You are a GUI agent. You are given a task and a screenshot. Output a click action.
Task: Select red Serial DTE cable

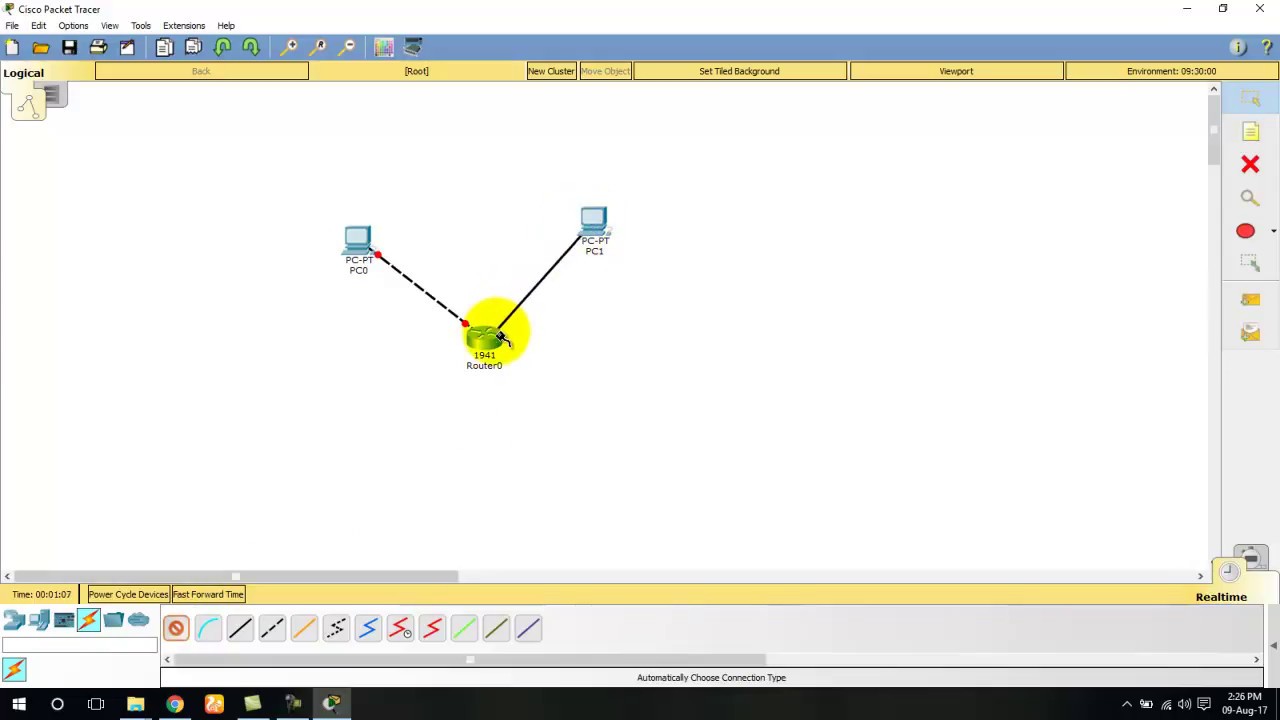tap(432, 628)
